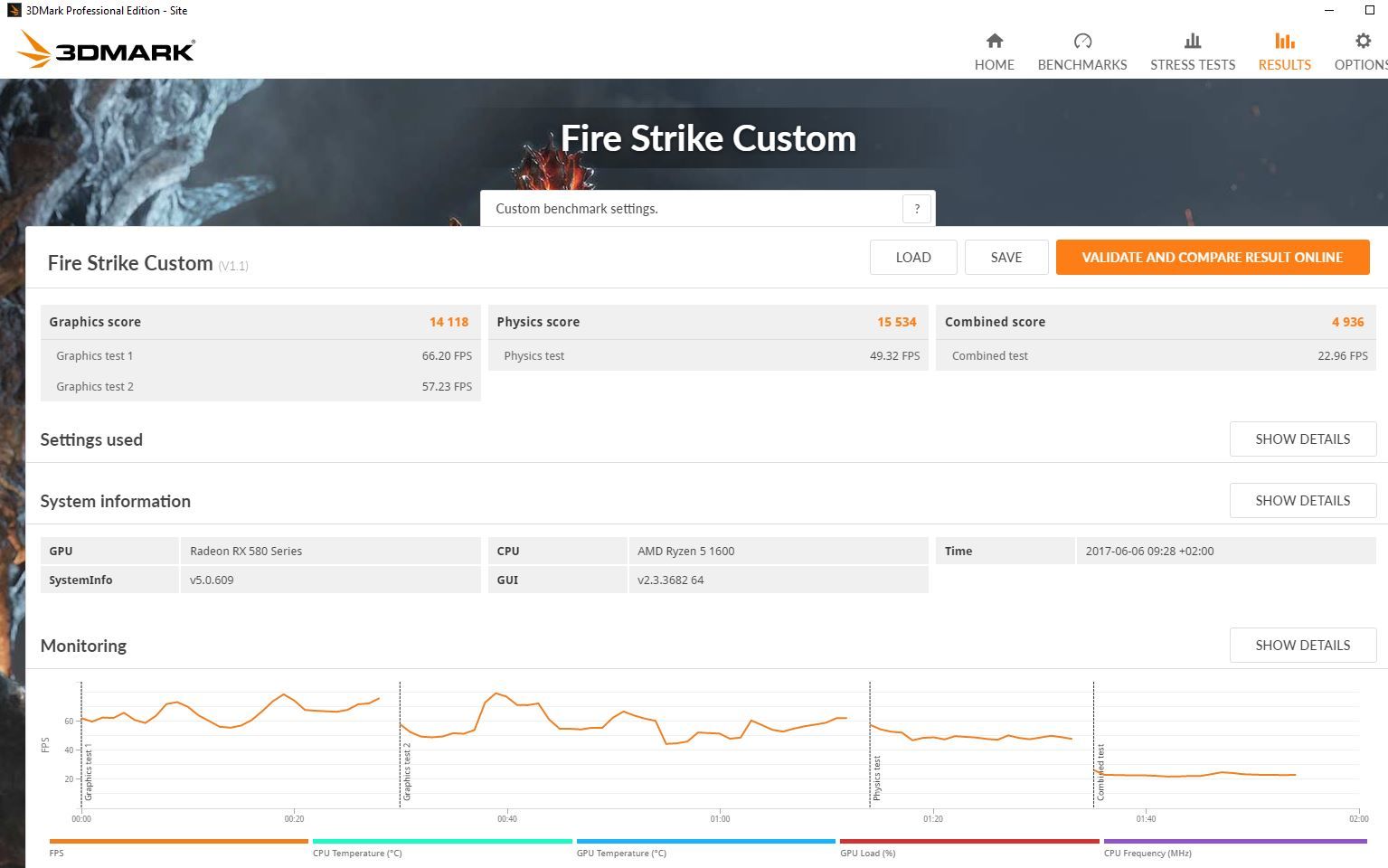Toggle the CPU Frequency legend bar
This screenshot has height=868, width=1388.
pos(1235,842)
